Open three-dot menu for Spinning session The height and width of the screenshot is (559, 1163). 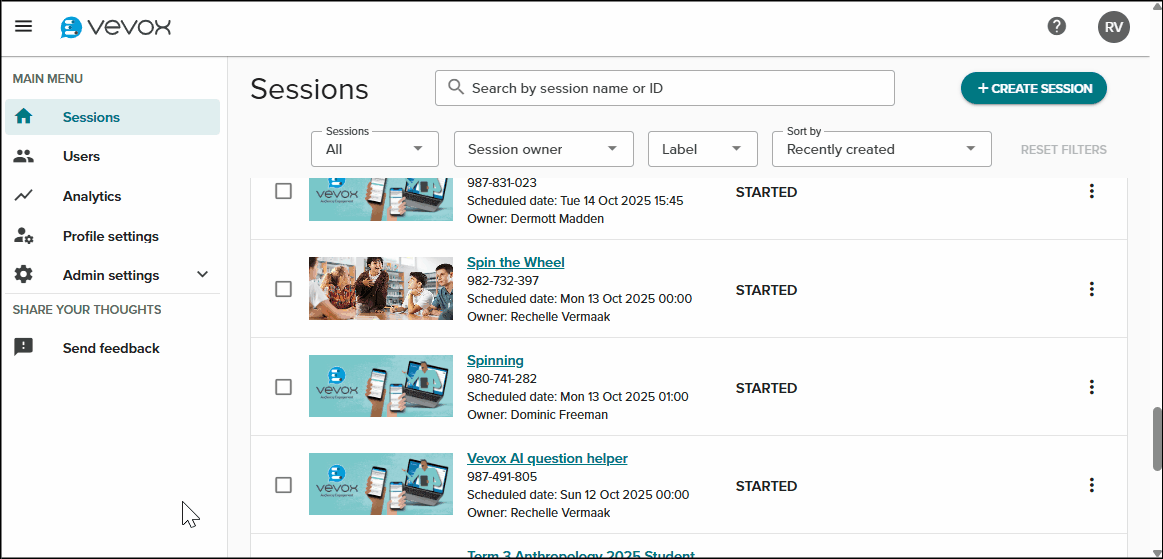click(1091, 388)
